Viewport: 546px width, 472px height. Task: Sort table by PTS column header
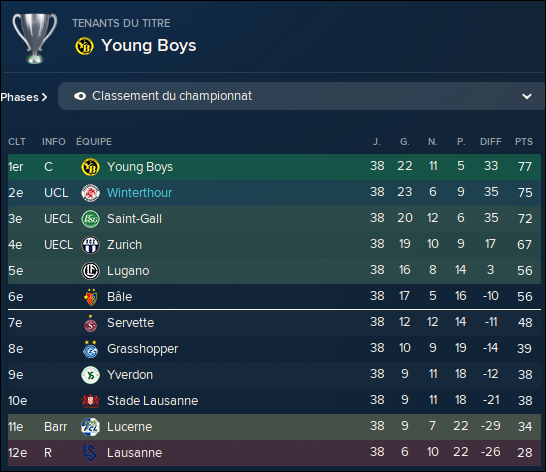point(524,142)
